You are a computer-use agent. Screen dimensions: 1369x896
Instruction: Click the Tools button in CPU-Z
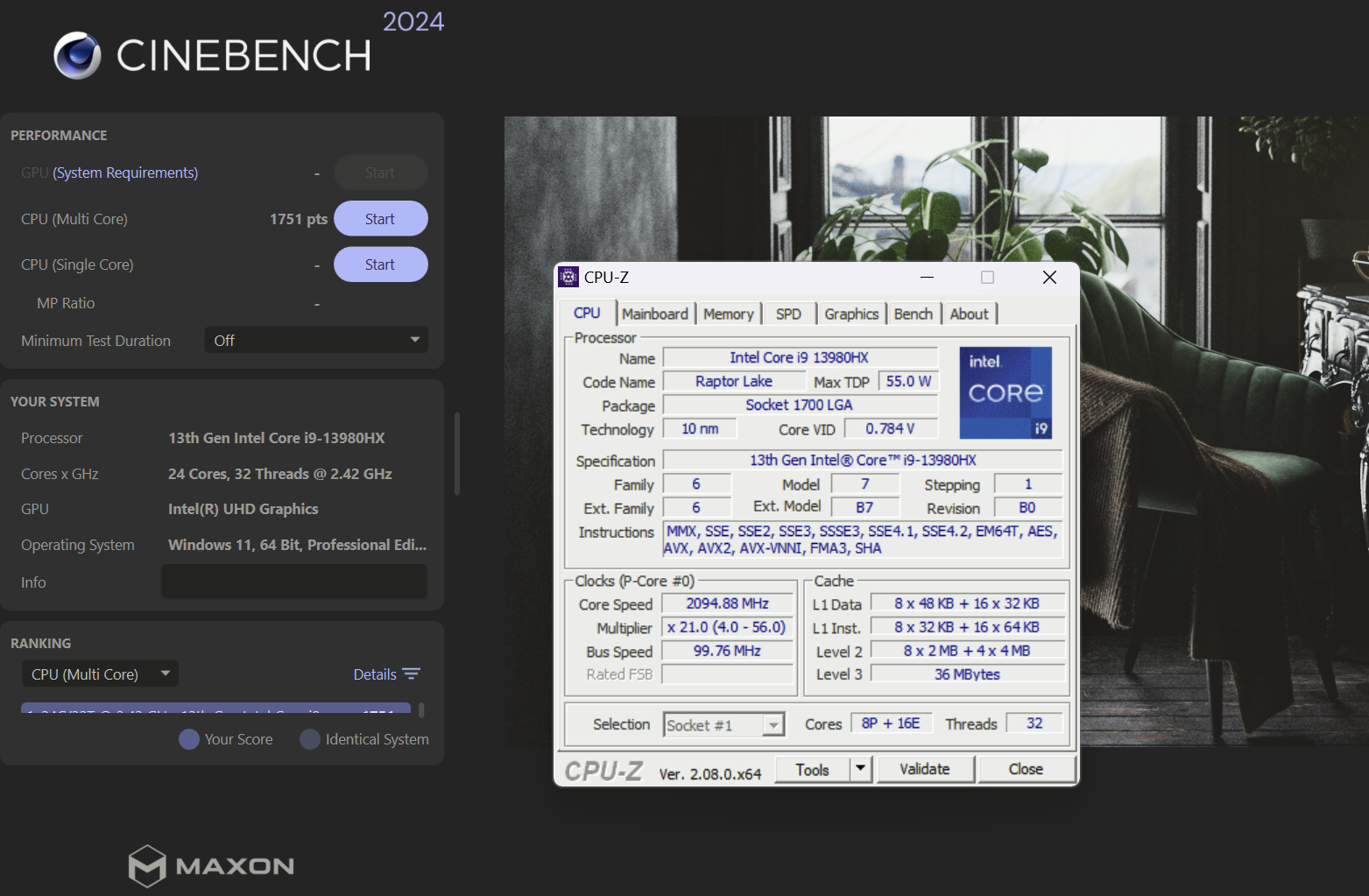(x=812, y=769)
